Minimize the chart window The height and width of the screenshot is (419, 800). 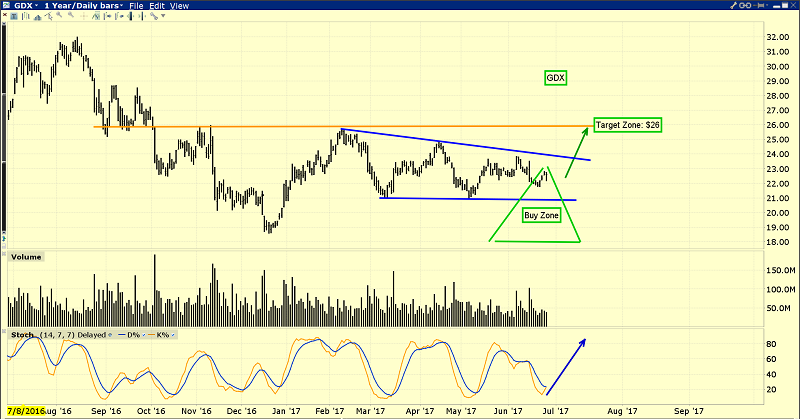coord(777,6)
